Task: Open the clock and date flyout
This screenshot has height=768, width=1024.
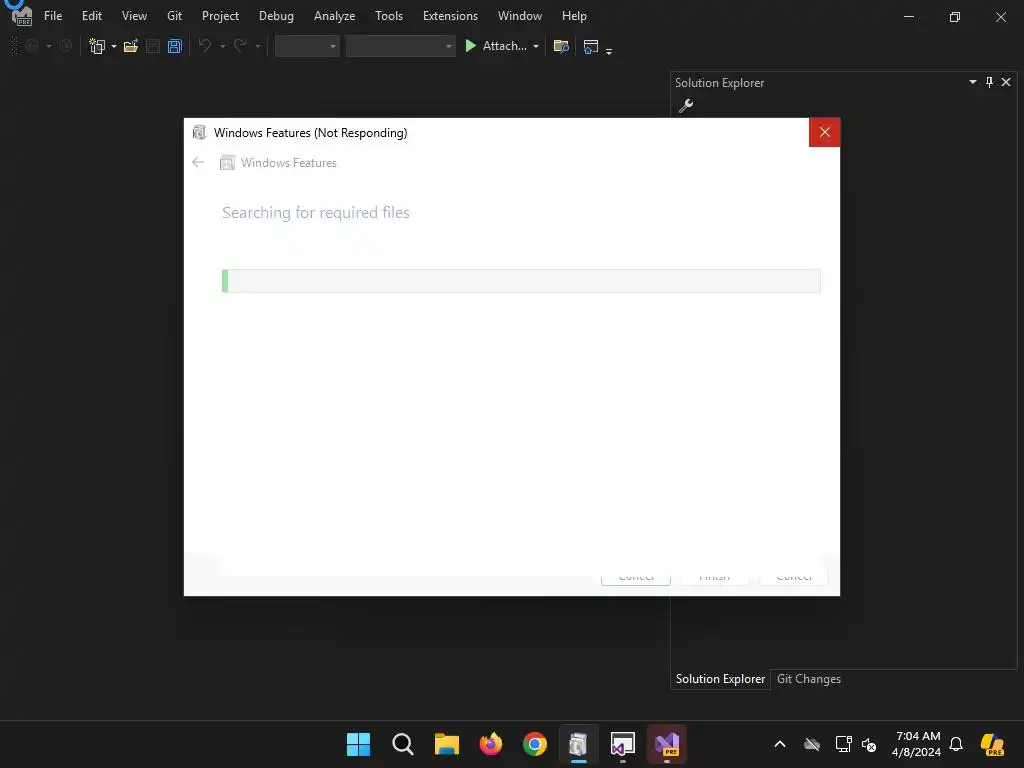Action: 917,744
